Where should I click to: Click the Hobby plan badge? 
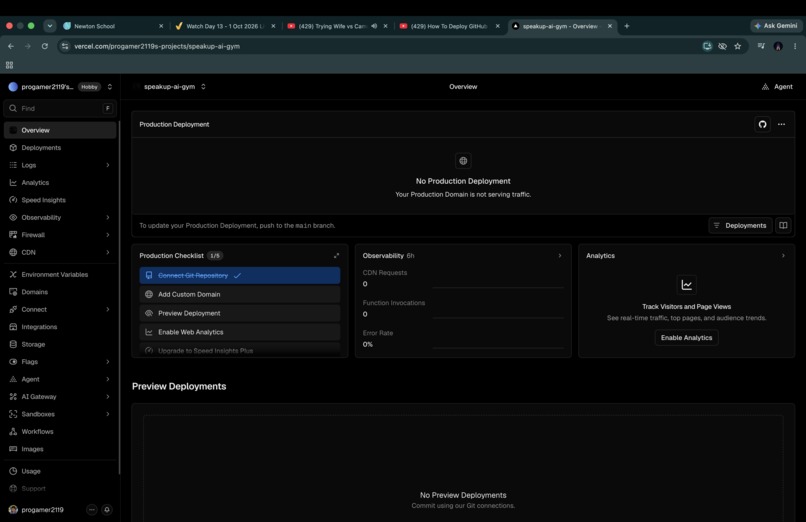tap(89, 87)
